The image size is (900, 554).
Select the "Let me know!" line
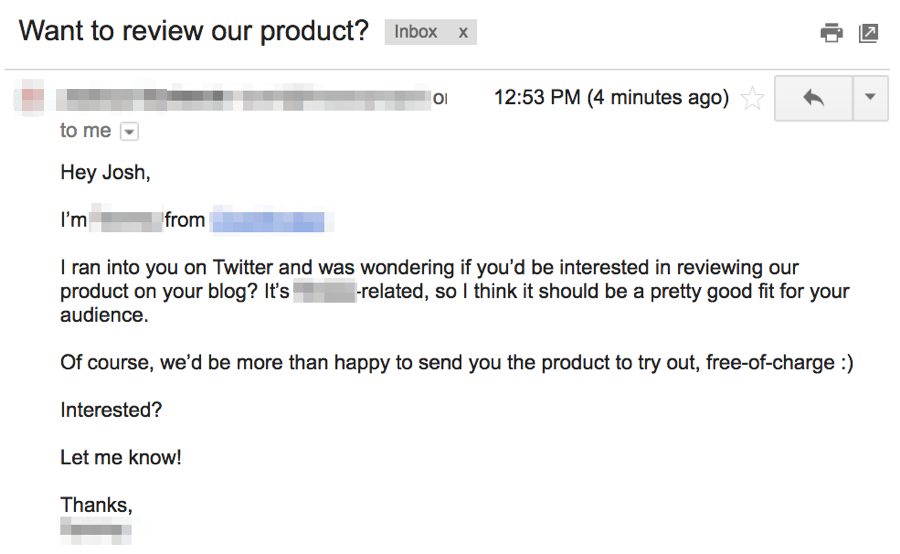coord(121,458)
